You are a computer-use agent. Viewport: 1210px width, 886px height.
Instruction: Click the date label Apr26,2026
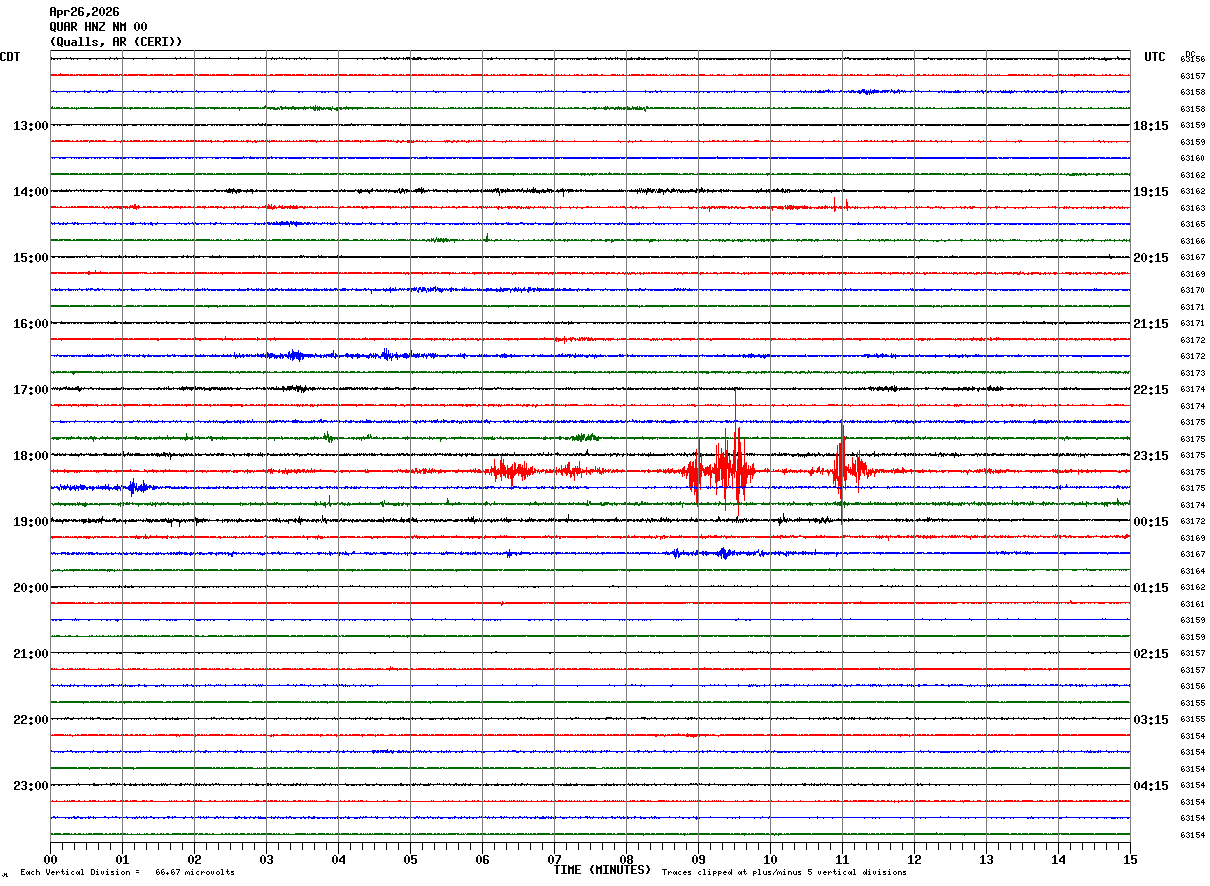tap(84, 12)
